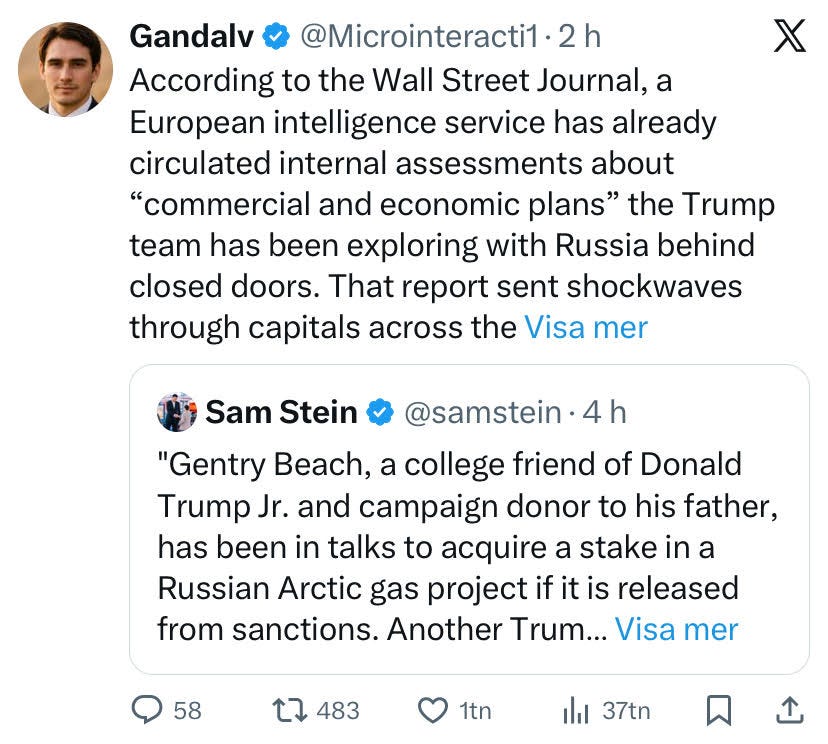
Task: Click the 2 h timestamp
Action: click(x=580, y=37)
